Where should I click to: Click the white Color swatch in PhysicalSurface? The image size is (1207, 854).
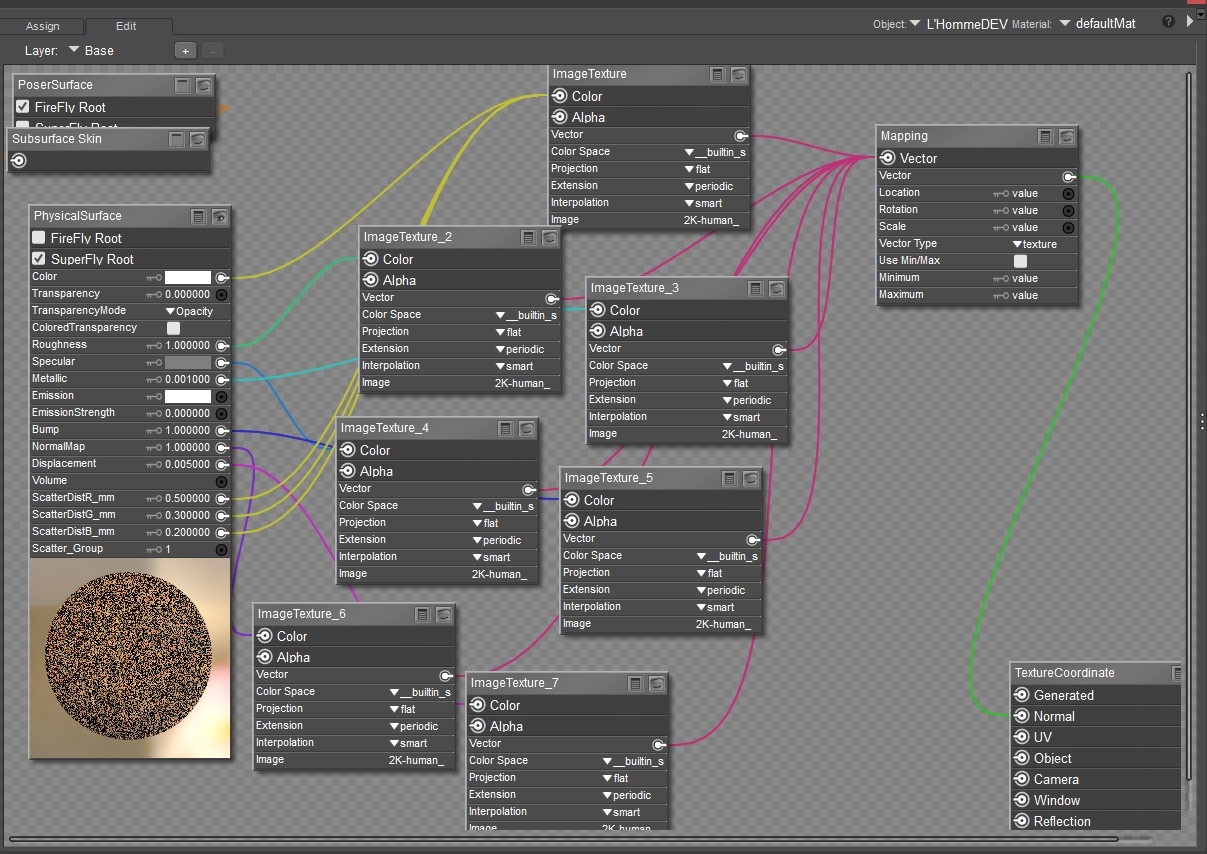point(188,277)
